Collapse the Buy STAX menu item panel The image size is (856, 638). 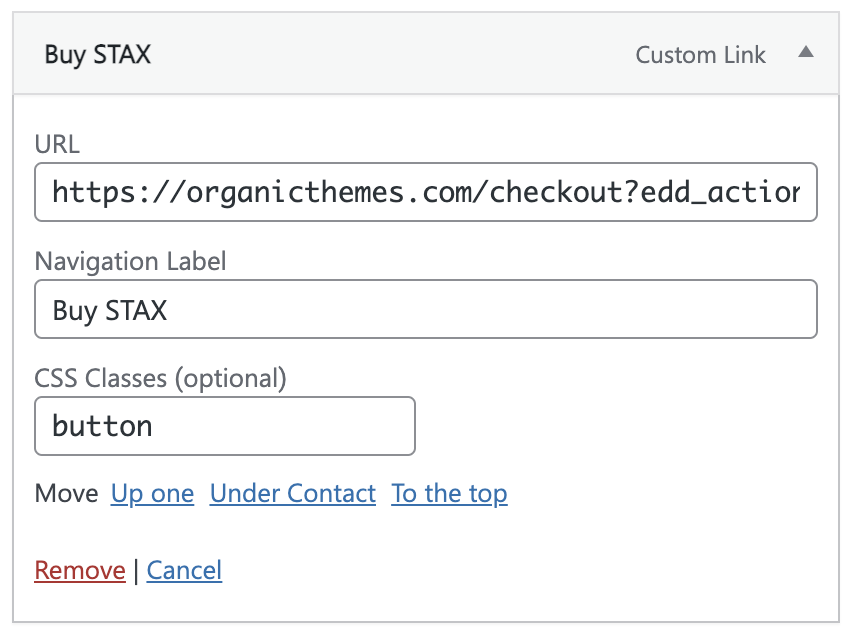point(805,53)
